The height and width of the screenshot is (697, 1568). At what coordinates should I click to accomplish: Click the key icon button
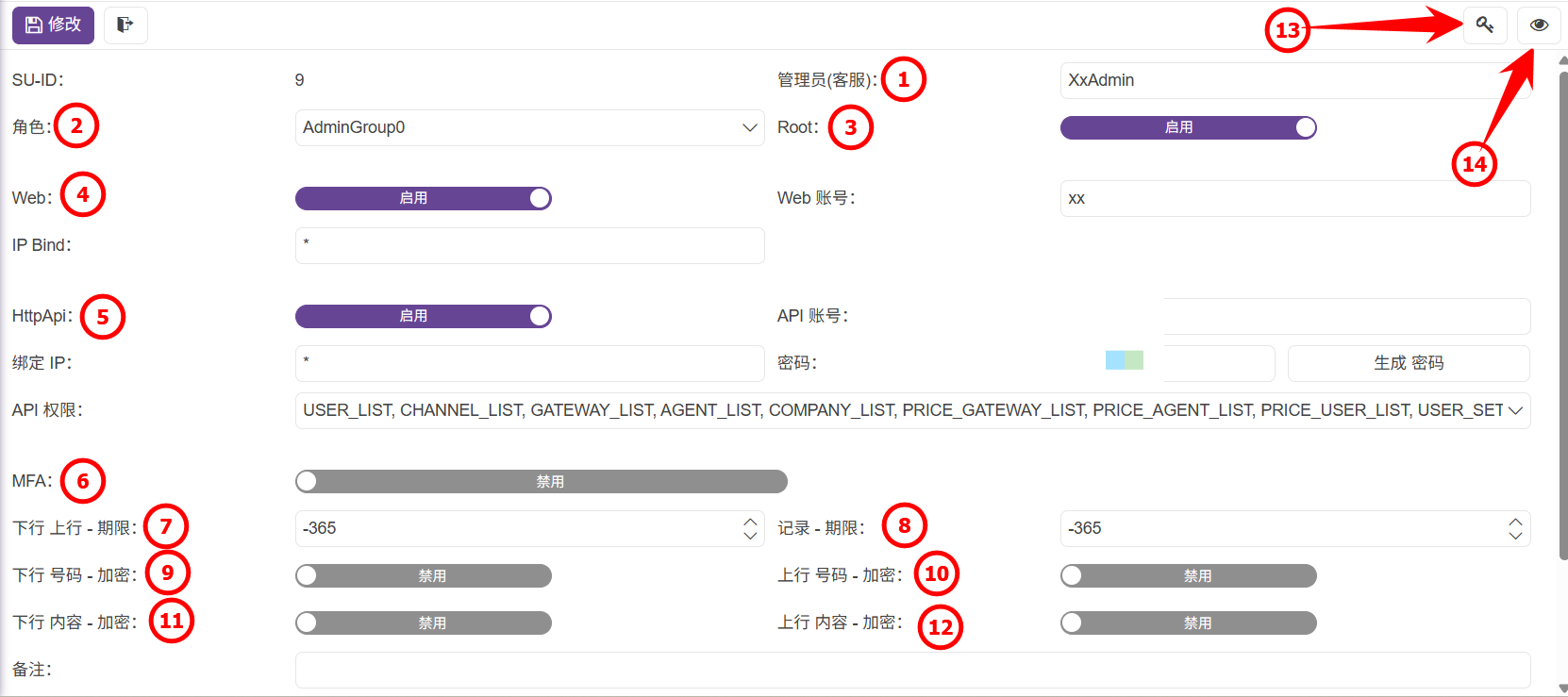pyautogui.click(x=1485, y=25)
